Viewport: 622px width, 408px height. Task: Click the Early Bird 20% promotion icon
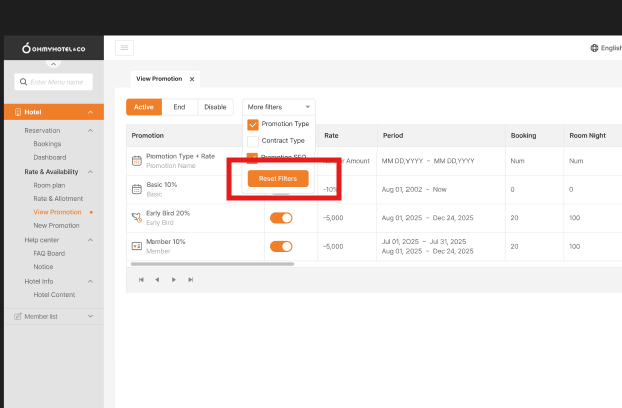click(137, 217)
